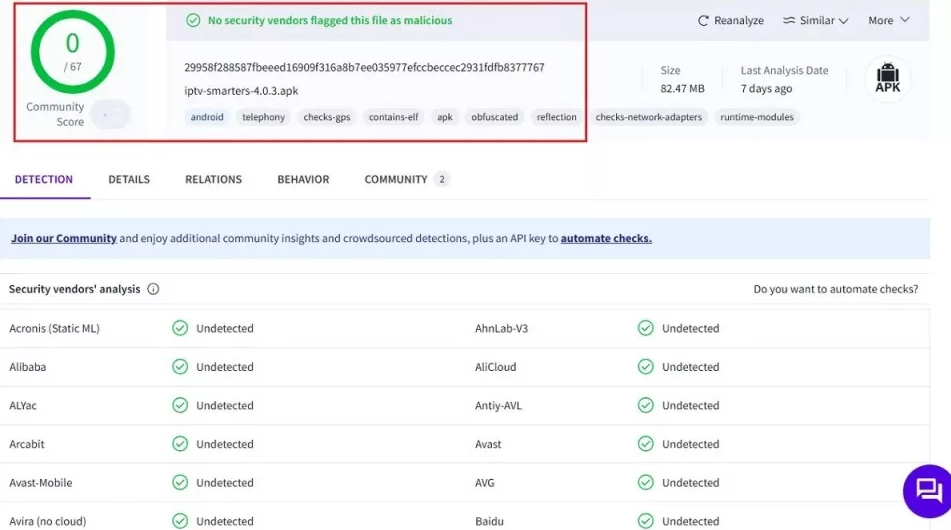Click Do you want to automate checks?
Viewport: 951px width, 530px height.
tap(836, 289)
